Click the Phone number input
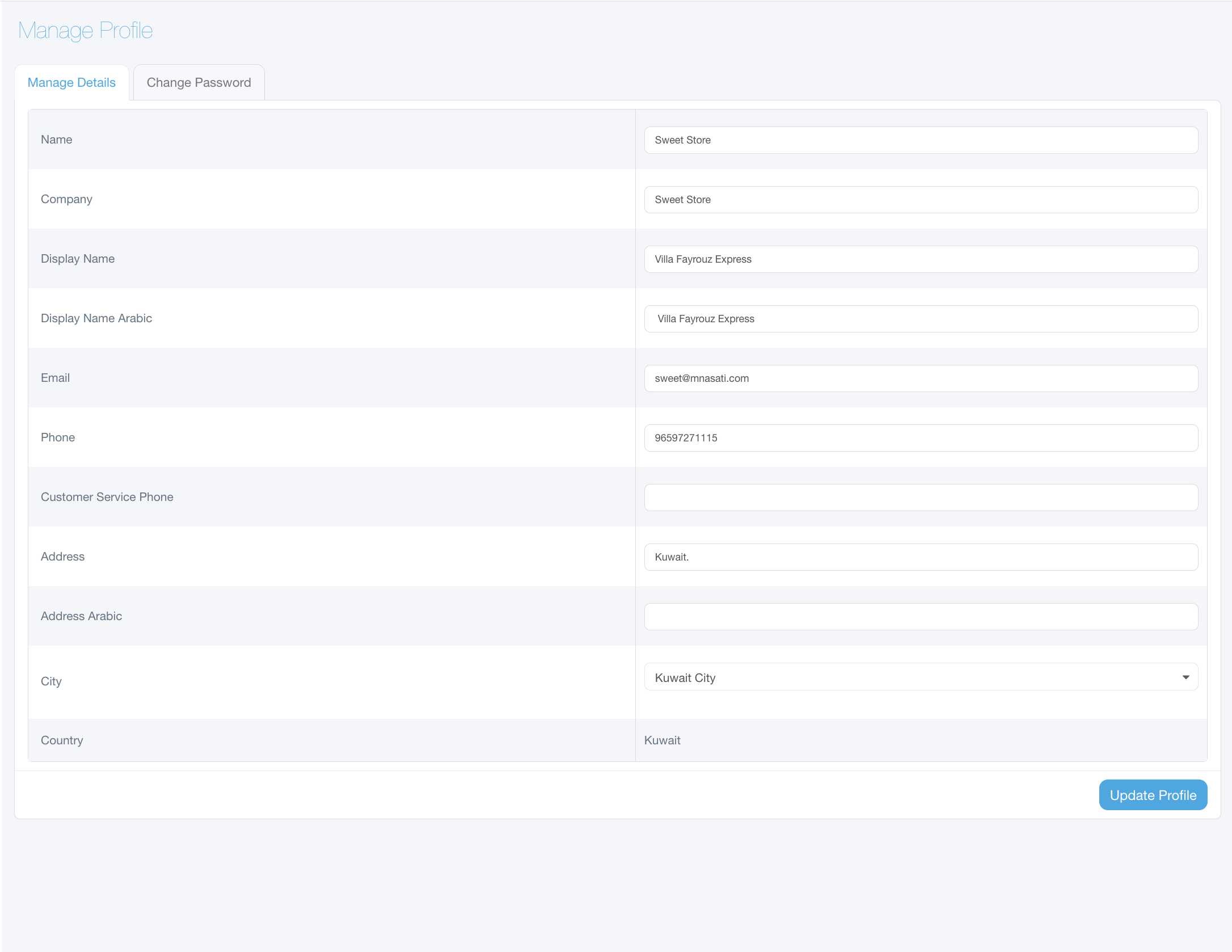 pyautogui.click(x=921, y=438)
